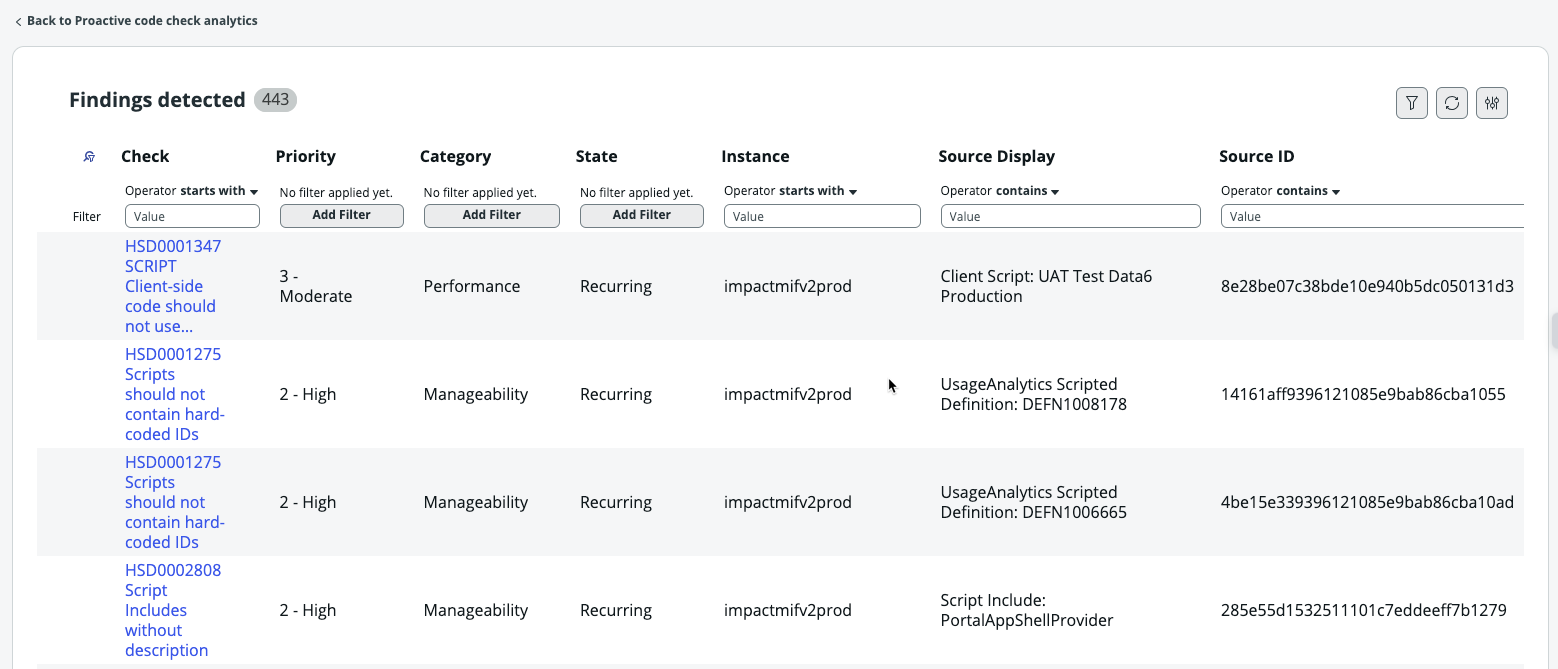Focus the Instance filter value field

(x=822, y=216)
